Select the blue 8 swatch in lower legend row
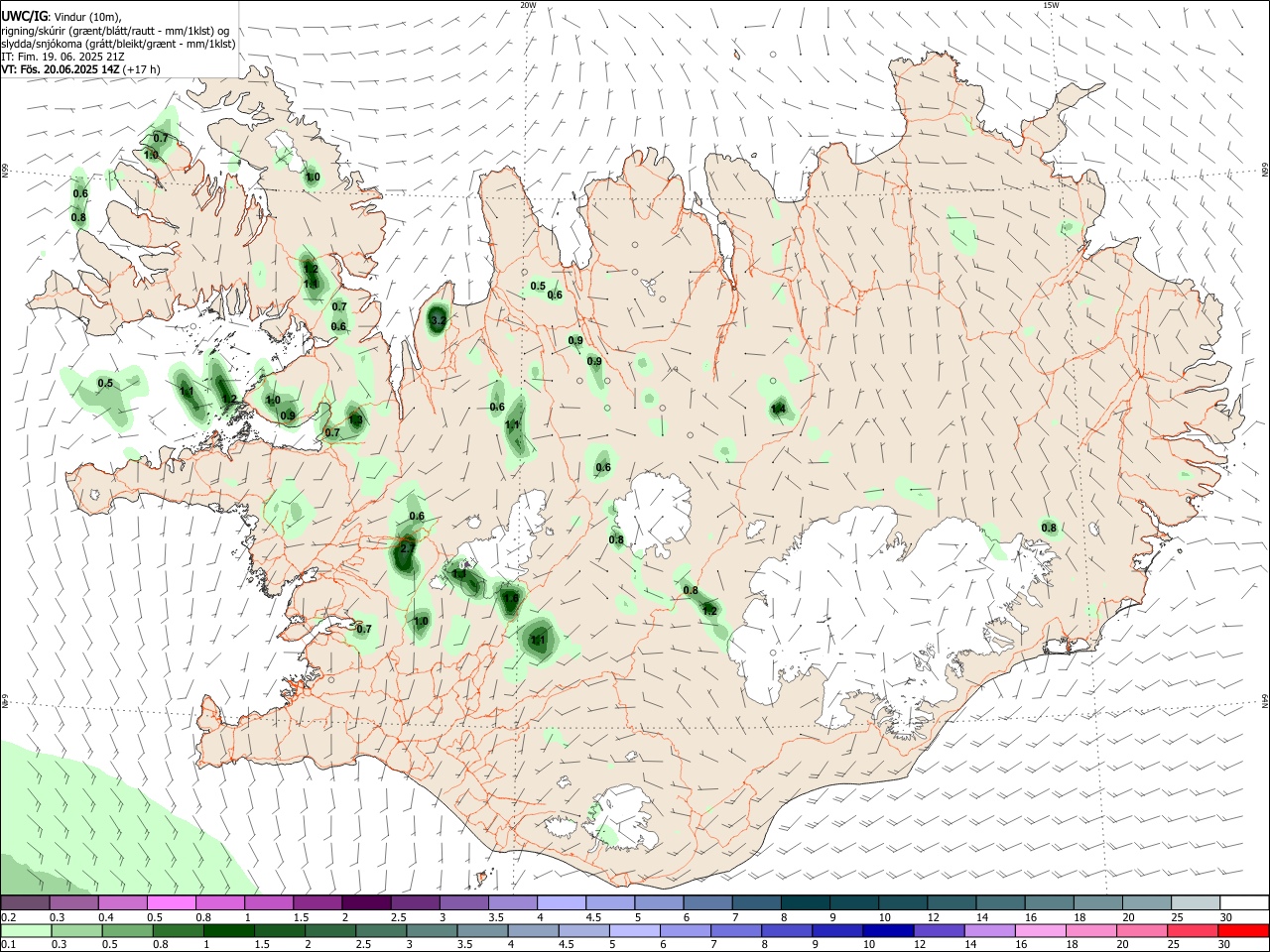This screenshot has width=1270, height=952. tap(788, 931)
